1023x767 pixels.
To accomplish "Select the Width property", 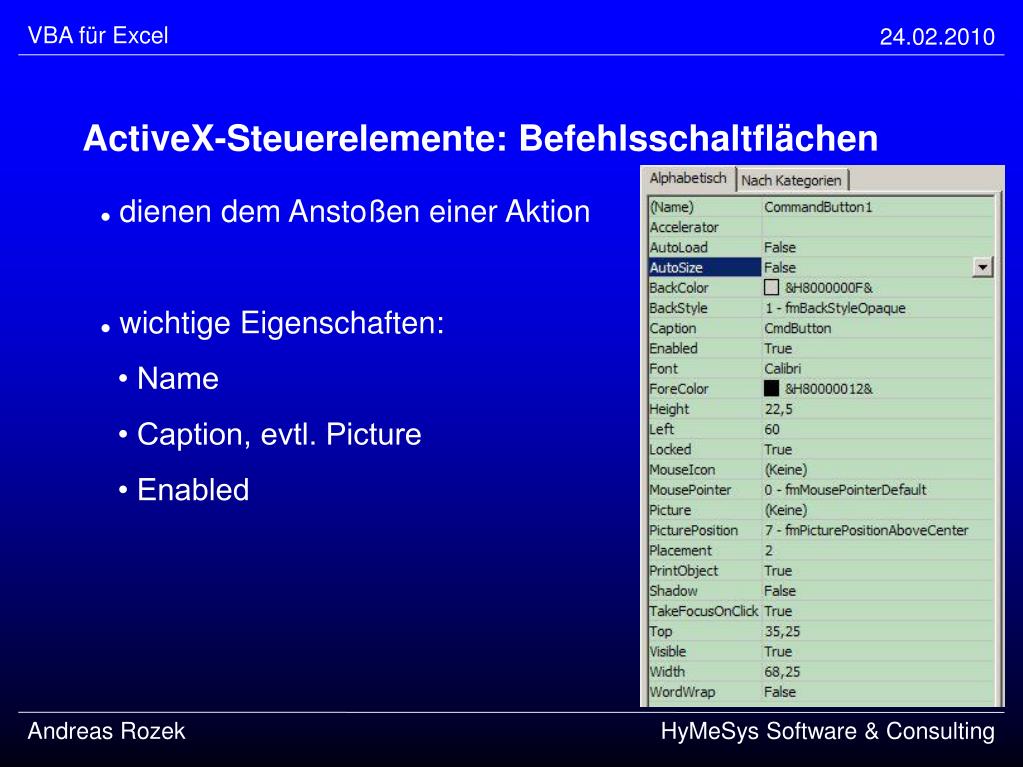I will 667,672.
